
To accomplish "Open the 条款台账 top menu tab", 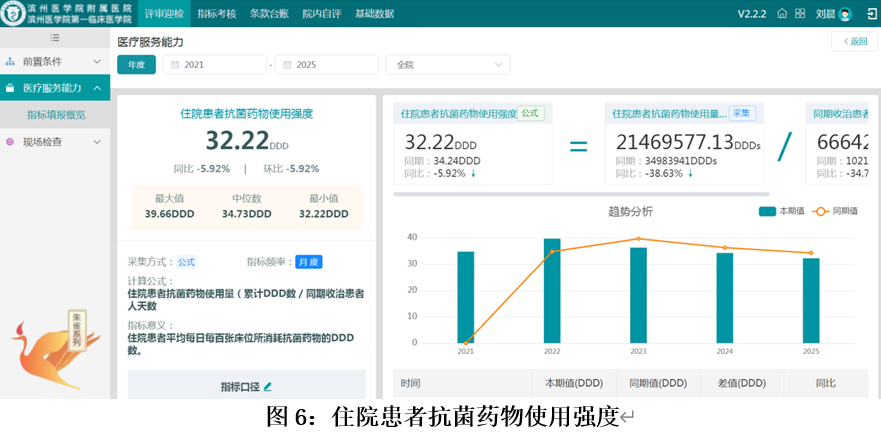I will point(269,13).
